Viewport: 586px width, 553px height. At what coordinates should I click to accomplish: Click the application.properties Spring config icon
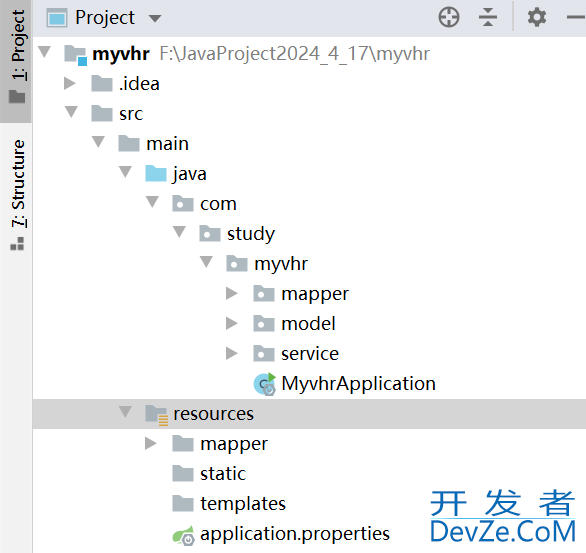[183, 535]
